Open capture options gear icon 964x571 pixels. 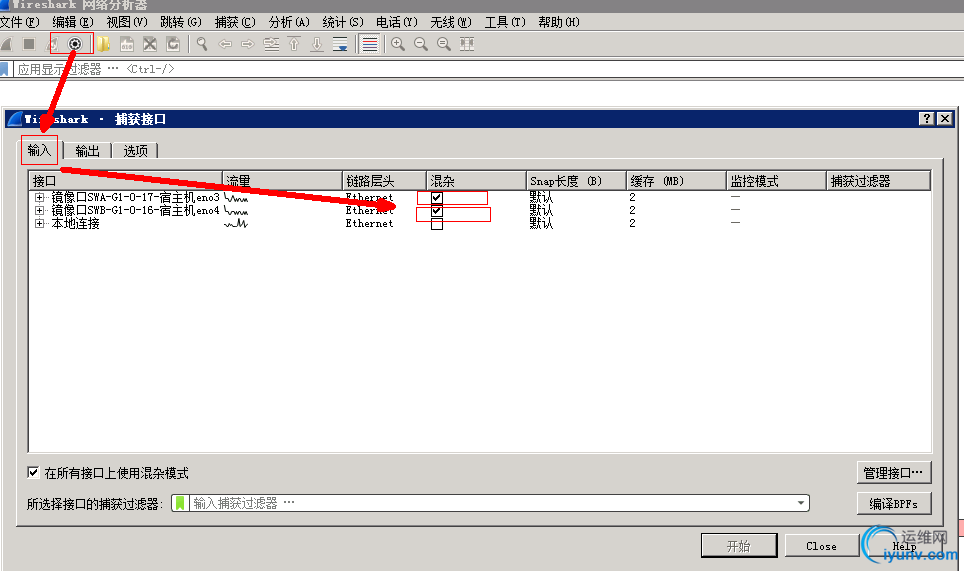coord(75,44)
